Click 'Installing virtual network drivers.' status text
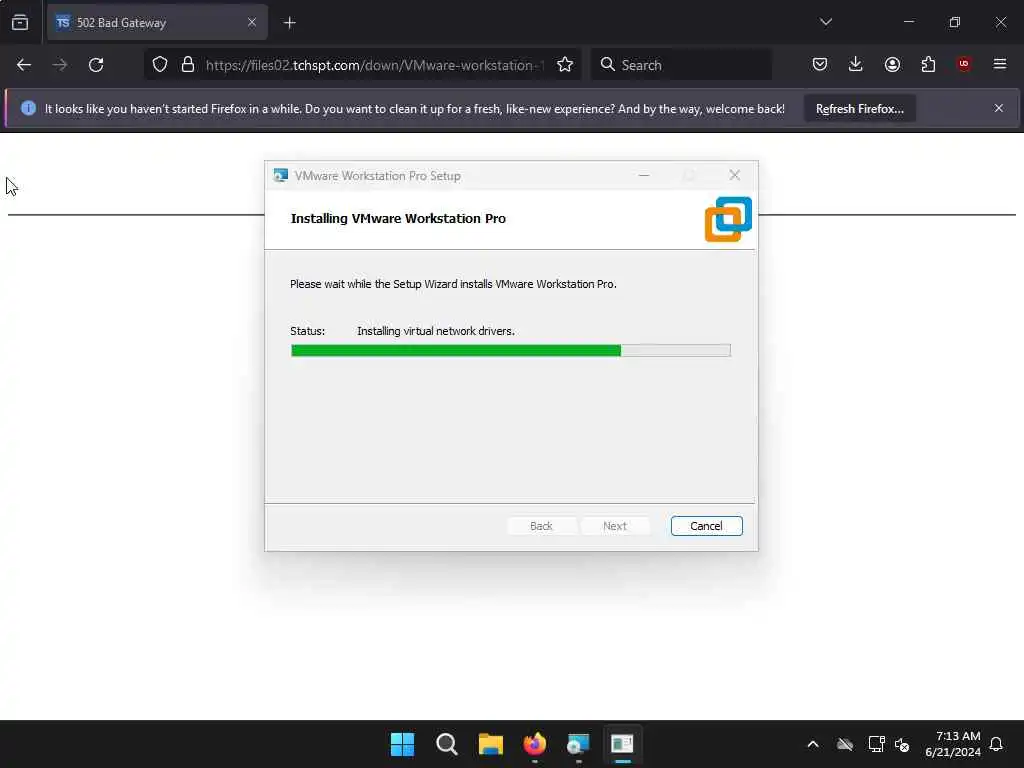Image resolution: width=1024 pixels, height=768 pixels. [x=436, y=331]
